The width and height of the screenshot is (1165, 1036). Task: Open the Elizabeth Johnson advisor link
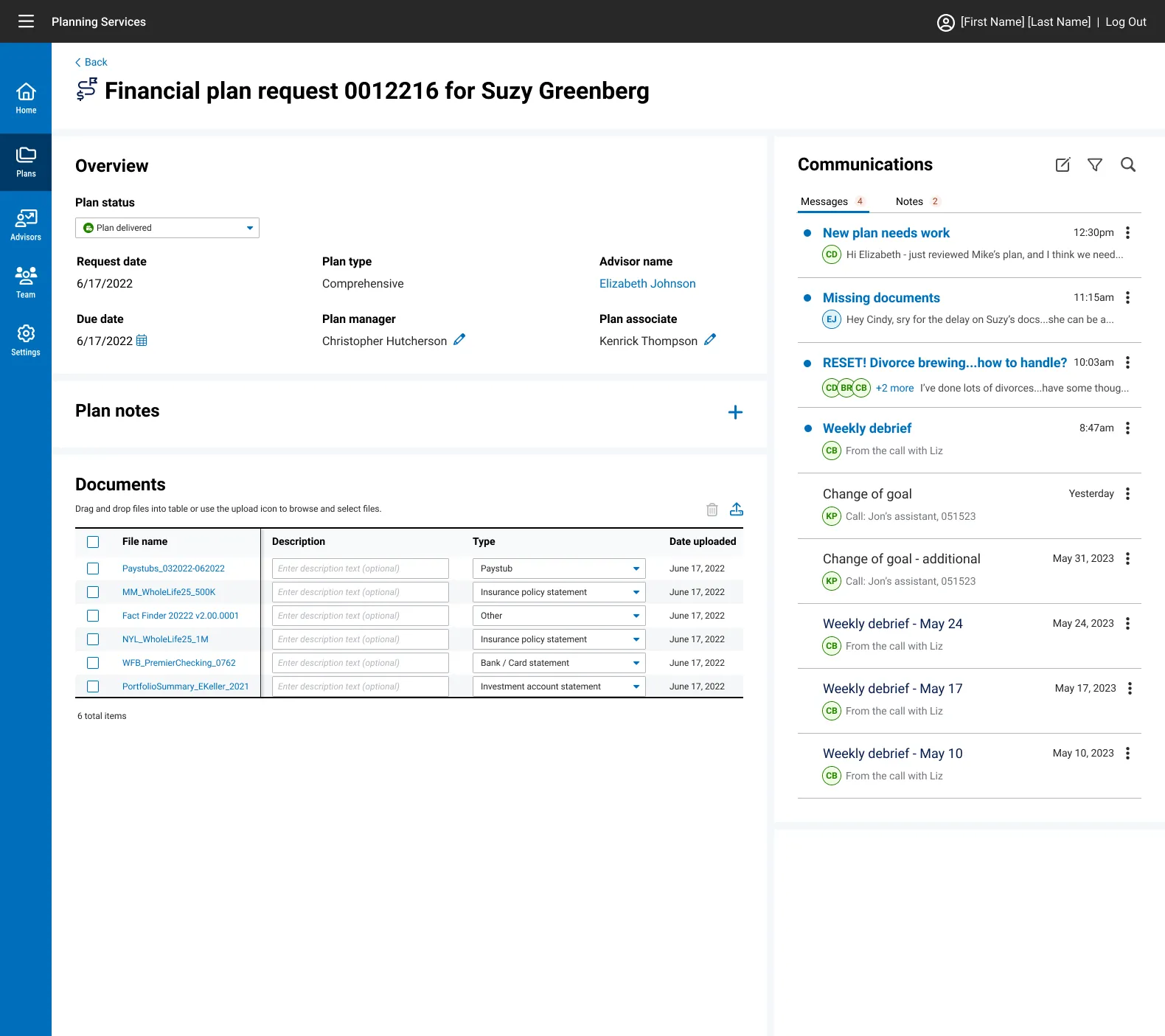[647, 284]
